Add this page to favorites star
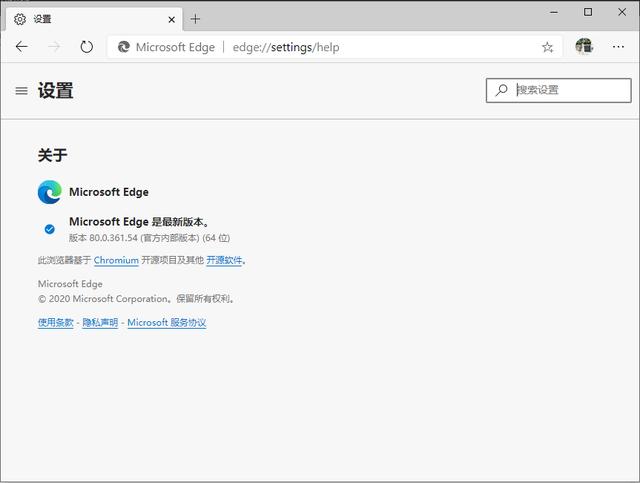Viewport: 640px width, 483px height. (x=547, y=47)
